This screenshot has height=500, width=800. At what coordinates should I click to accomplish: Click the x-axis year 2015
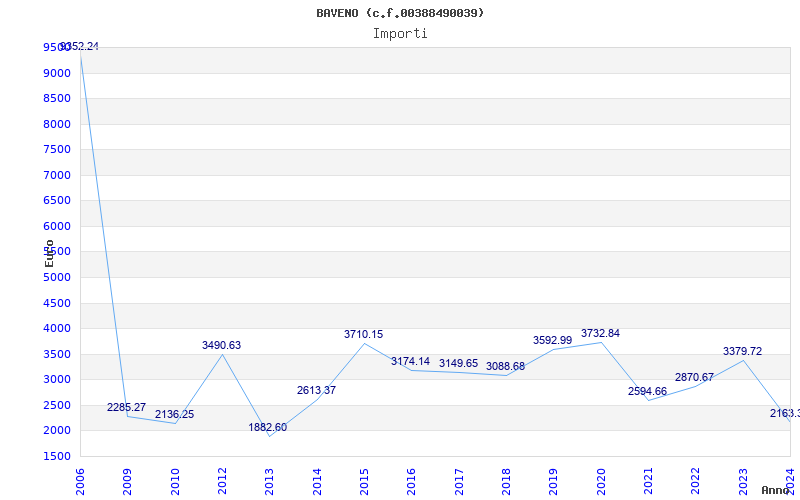[364, 482]
